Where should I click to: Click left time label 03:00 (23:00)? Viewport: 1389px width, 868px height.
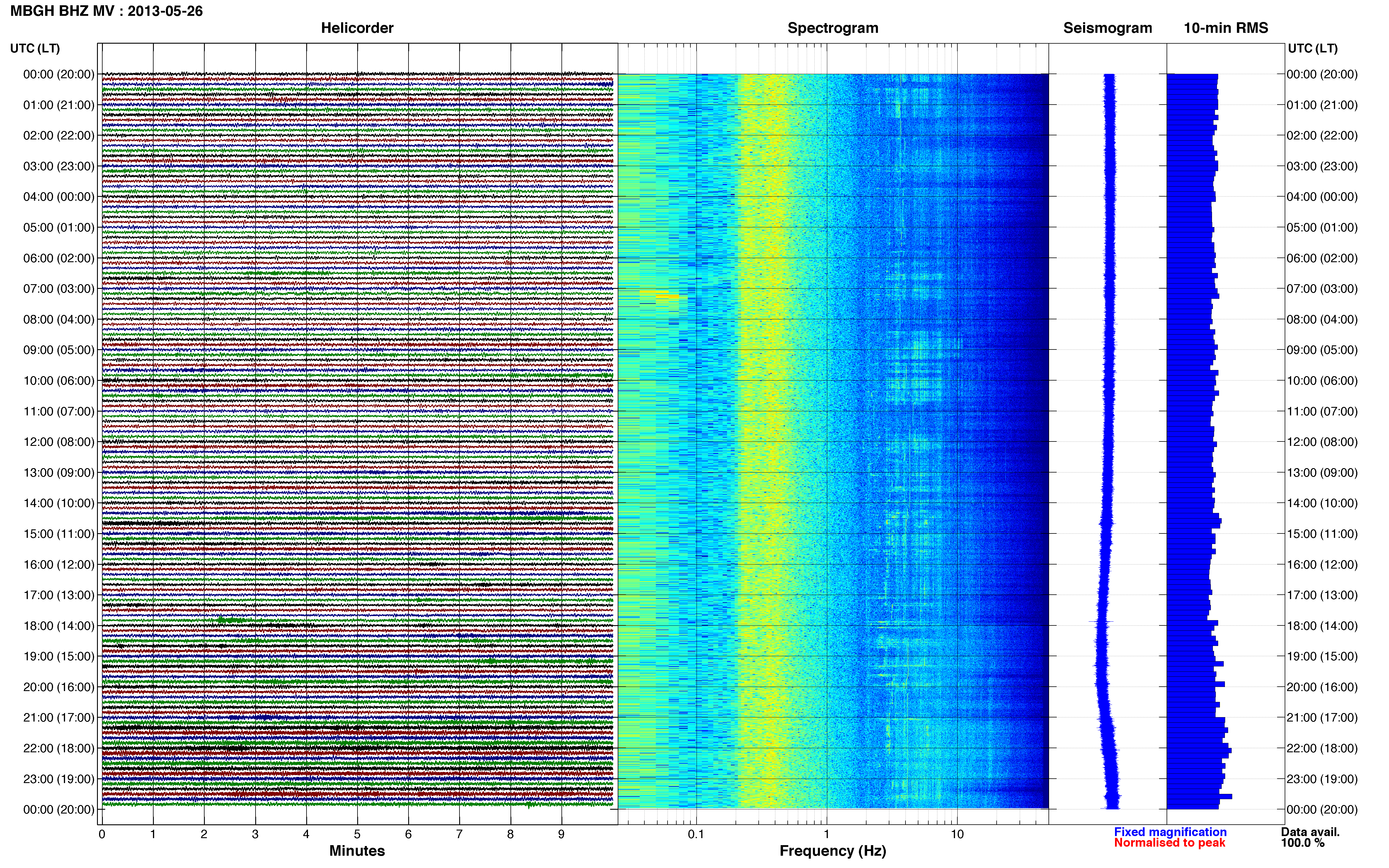click(x=59, y=166)
